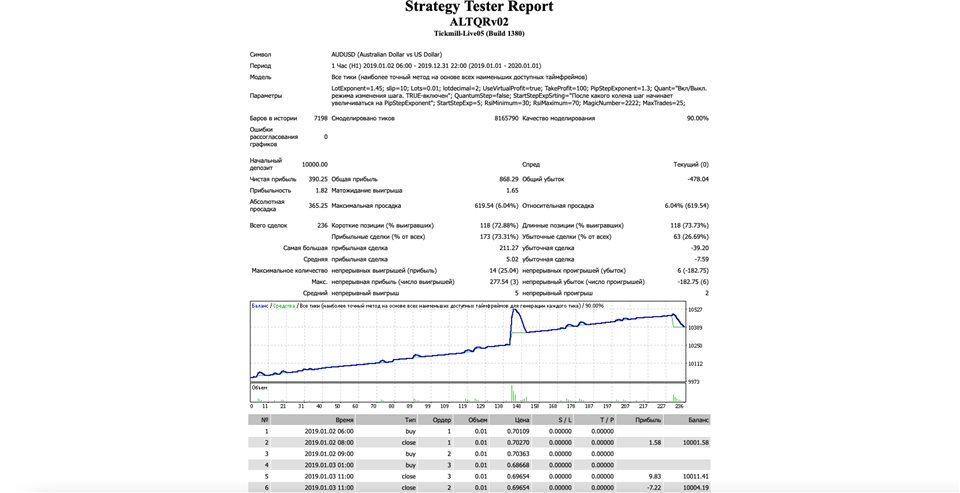Select profit factor value '1.82'

[322, 190]
